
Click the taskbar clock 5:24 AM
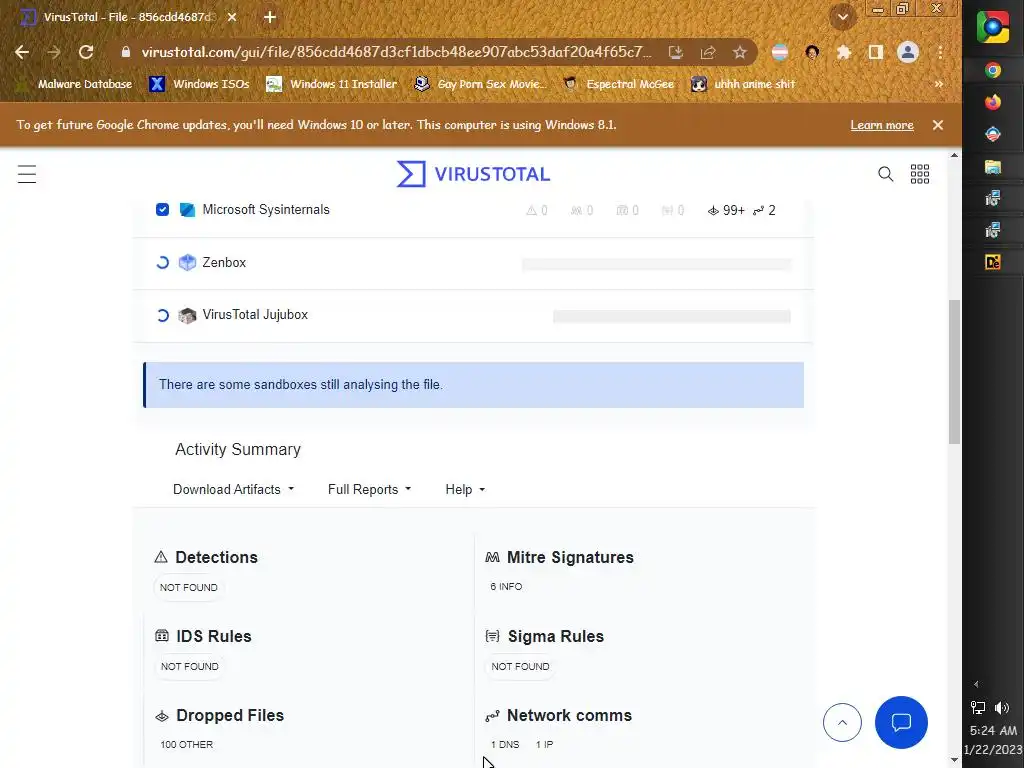(993, 730)
